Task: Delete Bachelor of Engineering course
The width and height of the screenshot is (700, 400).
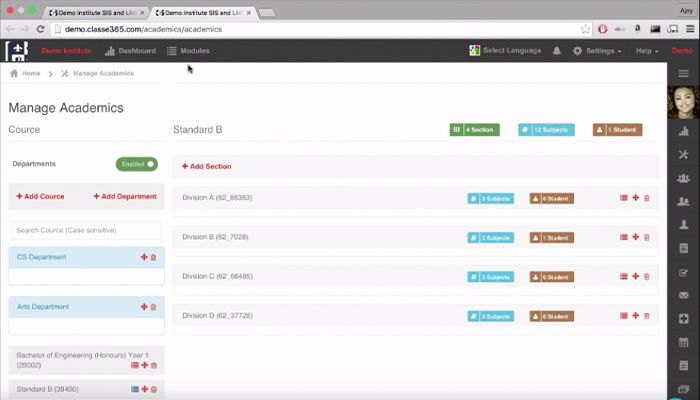Action: [x=154, y=365]
